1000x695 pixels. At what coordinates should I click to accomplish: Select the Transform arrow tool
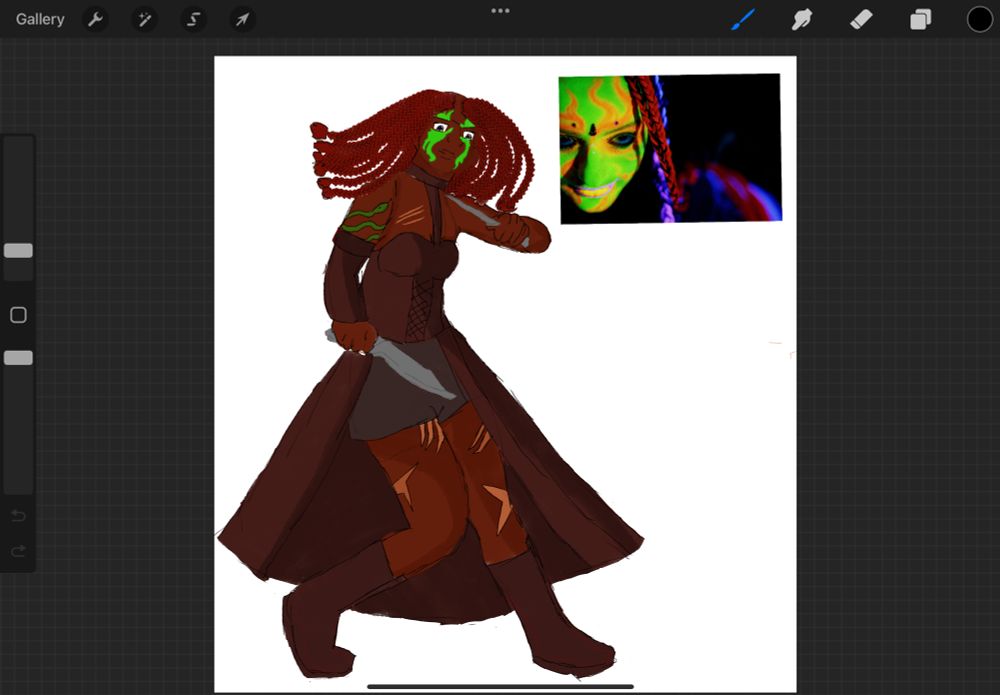[241, 18]
